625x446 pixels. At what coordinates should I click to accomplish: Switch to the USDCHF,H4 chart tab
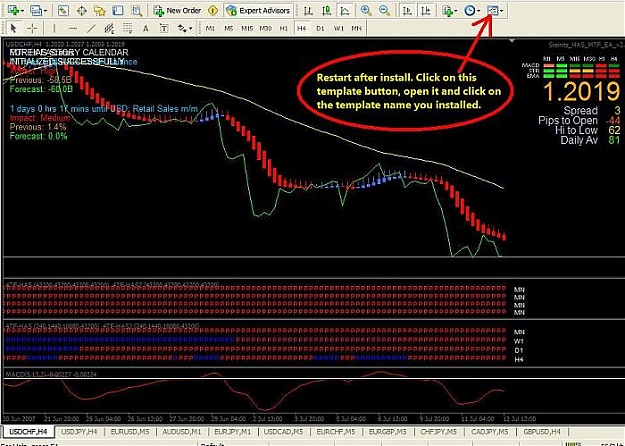(28, 432)
